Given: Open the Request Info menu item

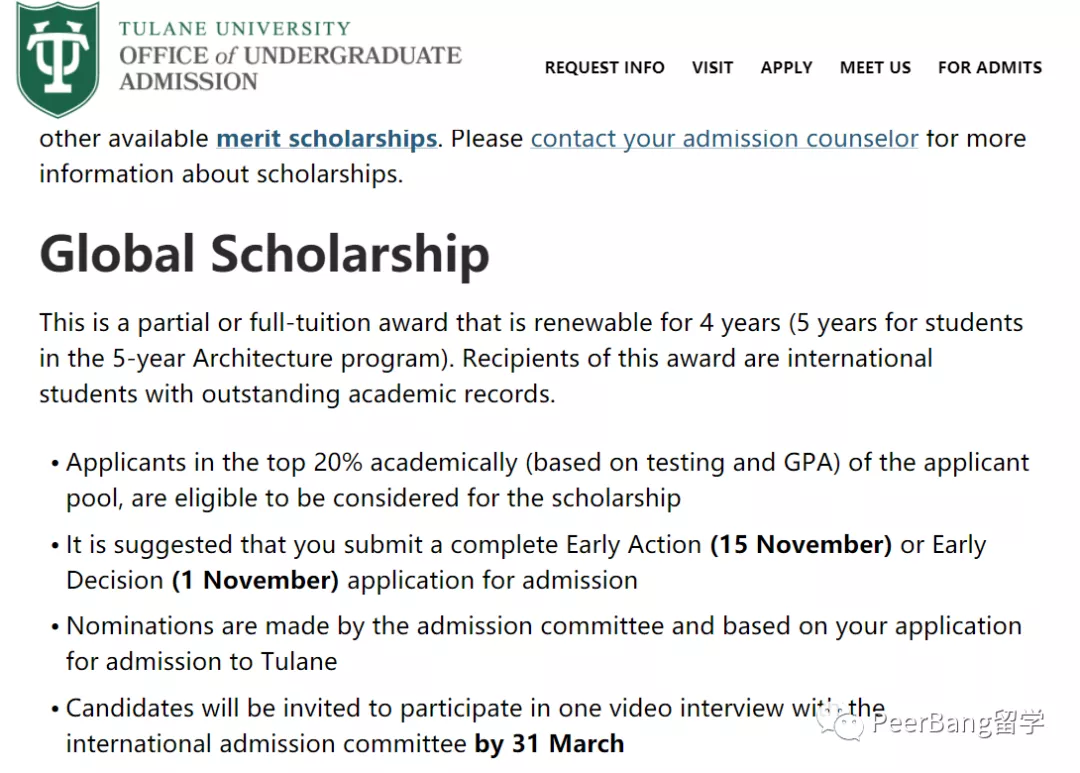Looking at the screenshot, I should [604, 67].
